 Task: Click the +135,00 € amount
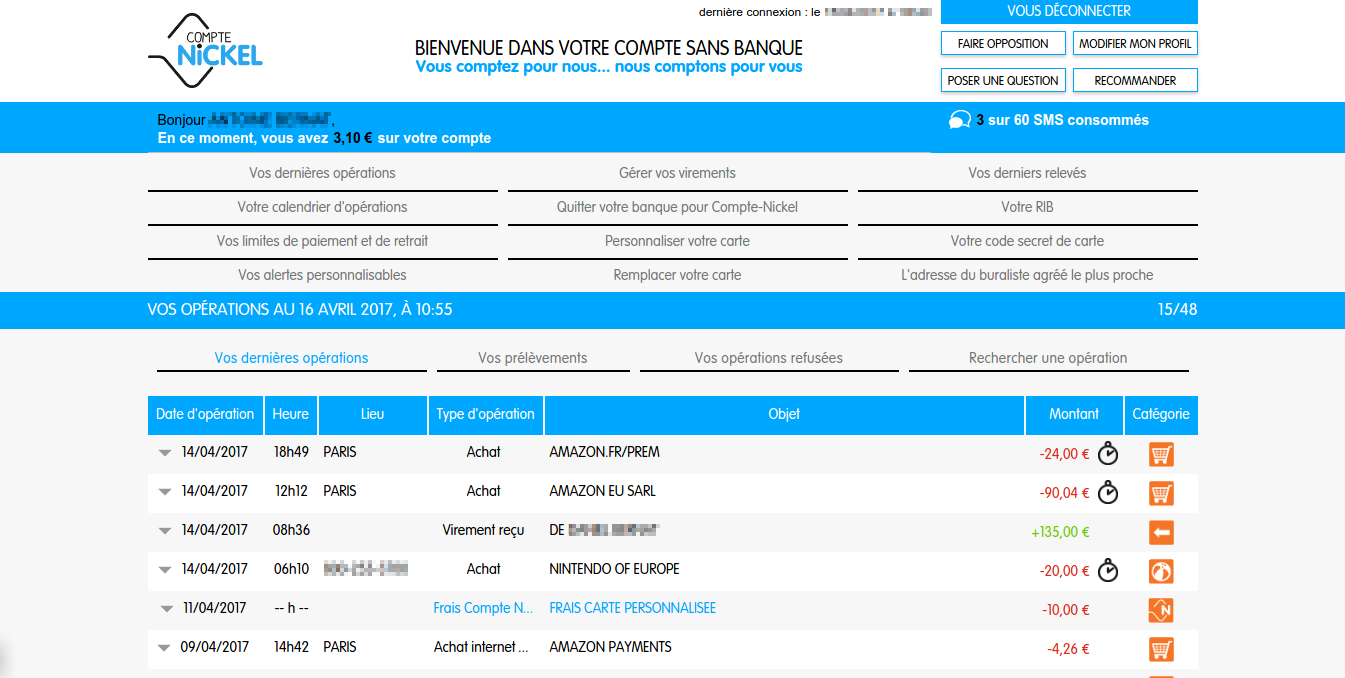coord(1060,532)
